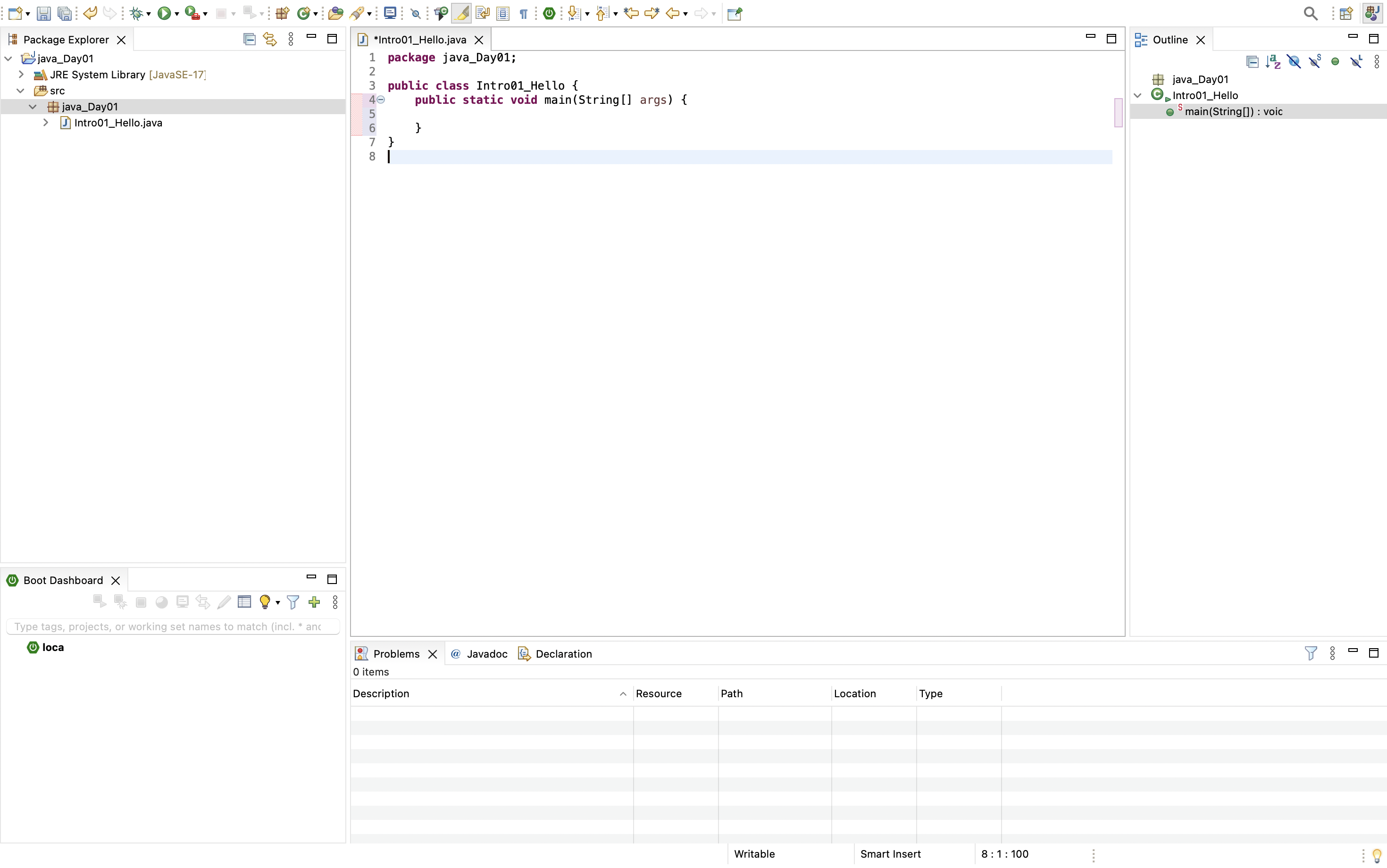
Task: Click the New Java Package icon
Action: click(x=282, y=13)
